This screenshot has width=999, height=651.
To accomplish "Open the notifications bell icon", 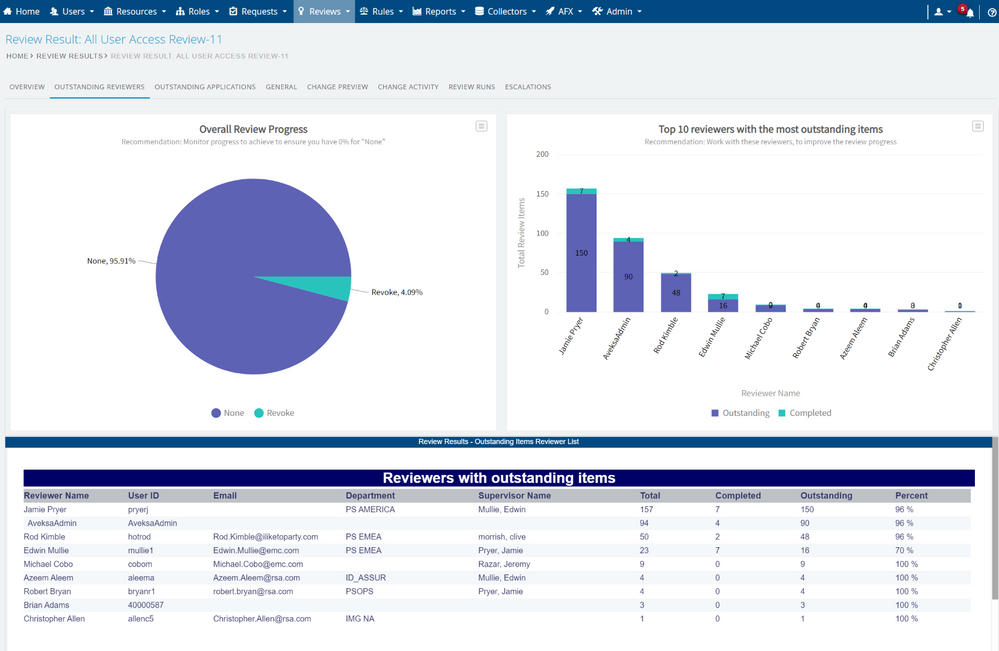I will (969, 12).
